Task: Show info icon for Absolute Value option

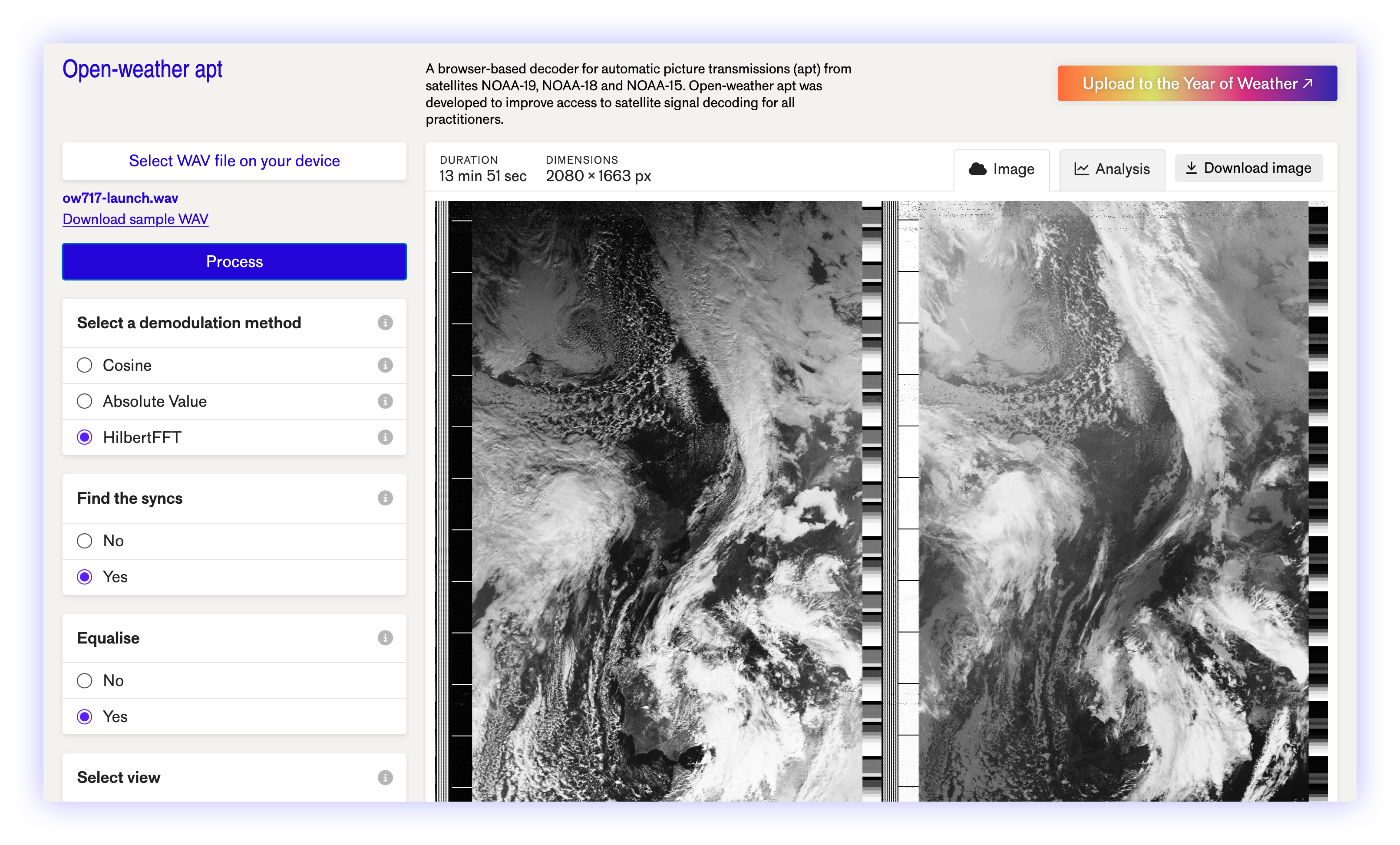Action: (385, 401)
